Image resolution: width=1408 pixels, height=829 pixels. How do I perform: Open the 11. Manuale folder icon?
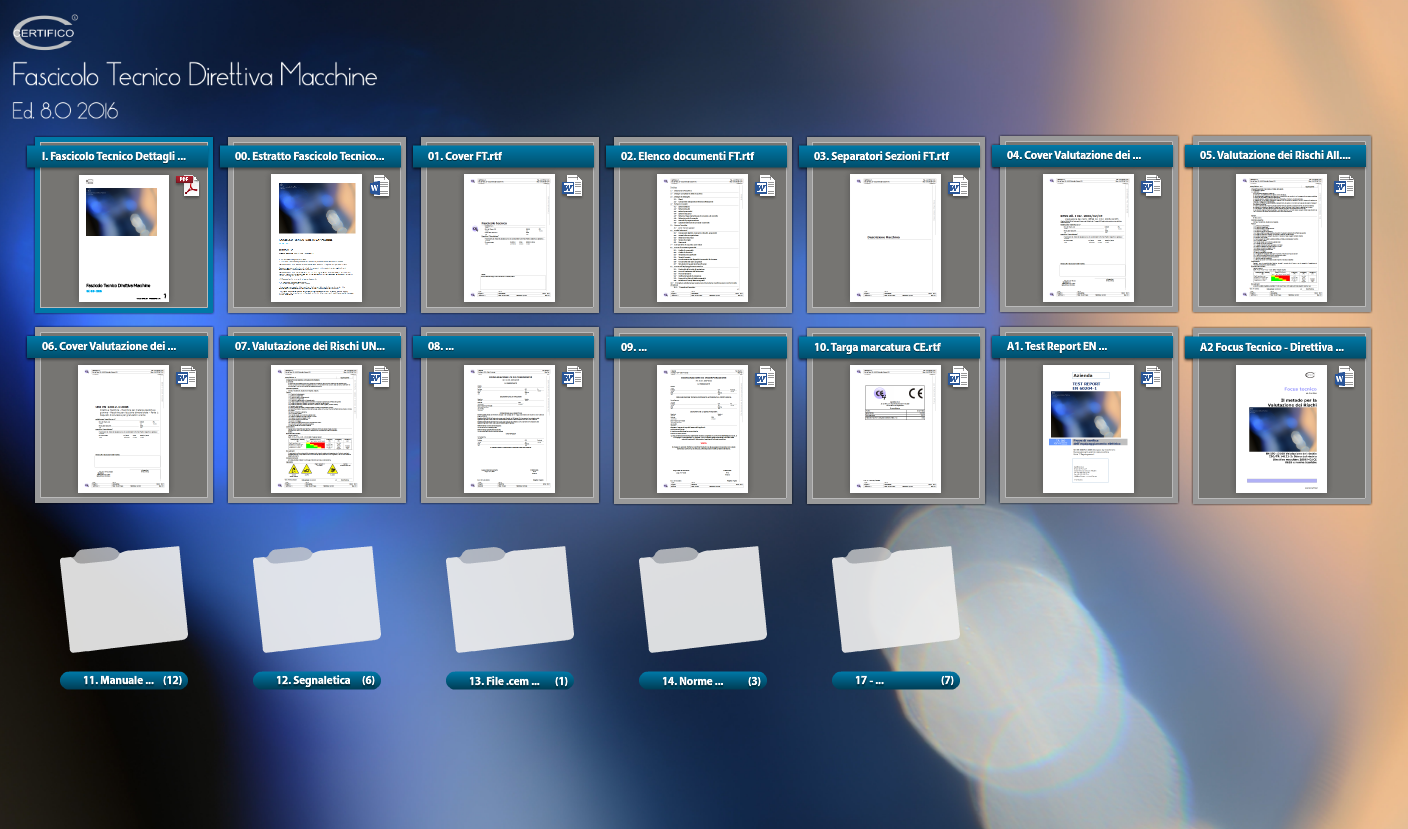pyautogui.click(x=124, y=598)
